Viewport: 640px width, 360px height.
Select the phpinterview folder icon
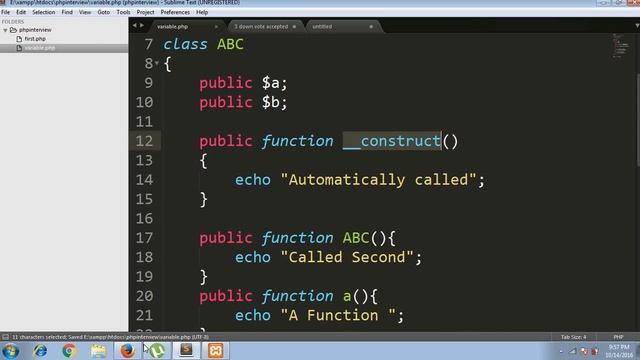click(13, 30)
